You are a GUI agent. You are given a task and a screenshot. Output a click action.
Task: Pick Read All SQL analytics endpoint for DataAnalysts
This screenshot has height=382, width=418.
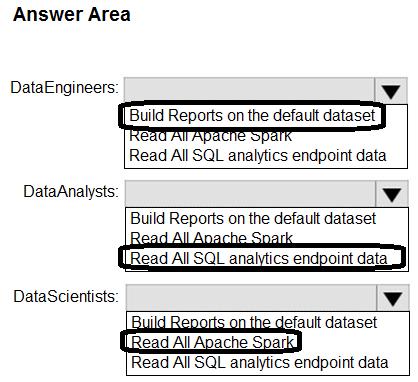pos(259,259)
